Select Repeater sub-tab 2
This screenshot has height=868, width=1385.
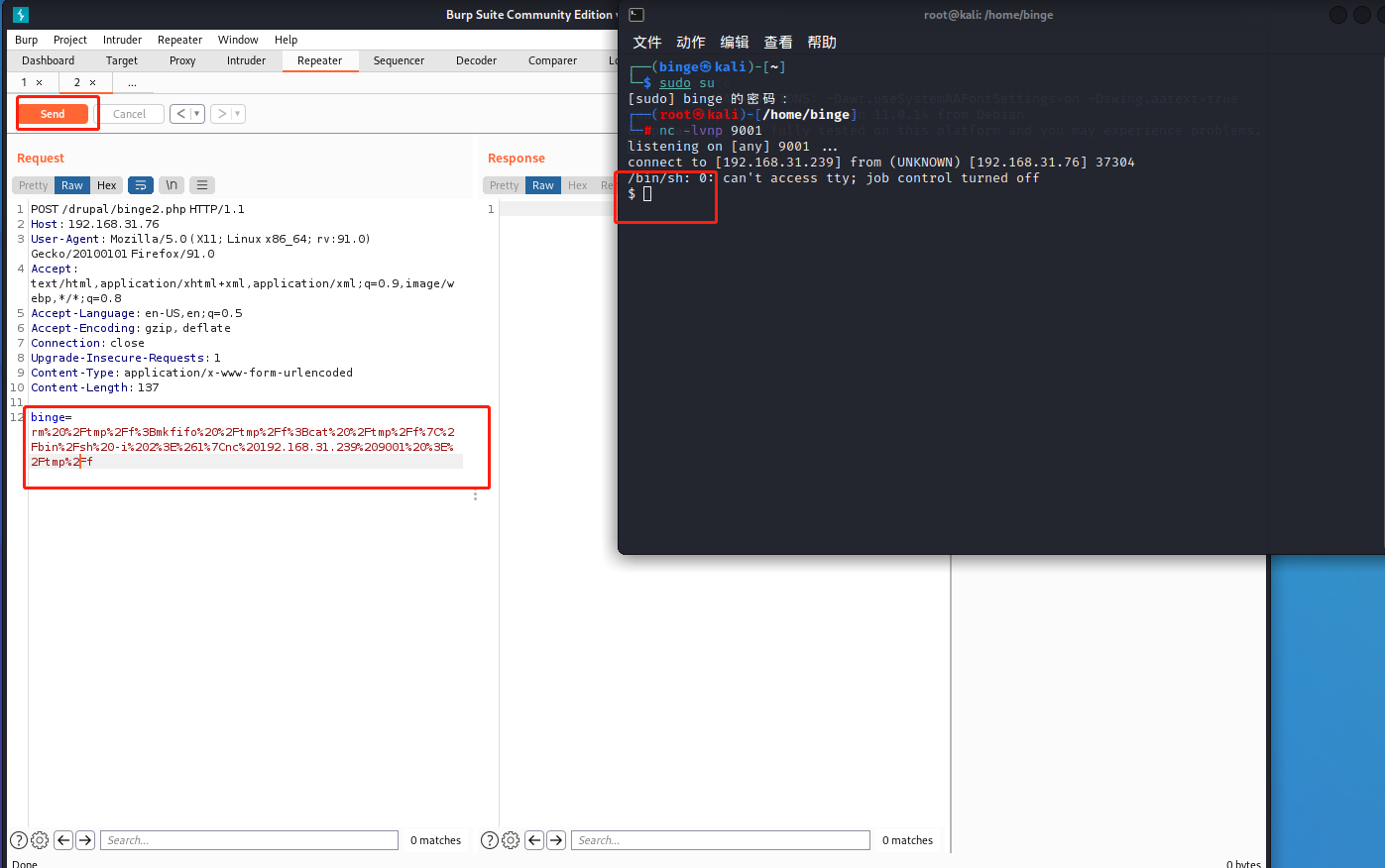click(77, 83)
